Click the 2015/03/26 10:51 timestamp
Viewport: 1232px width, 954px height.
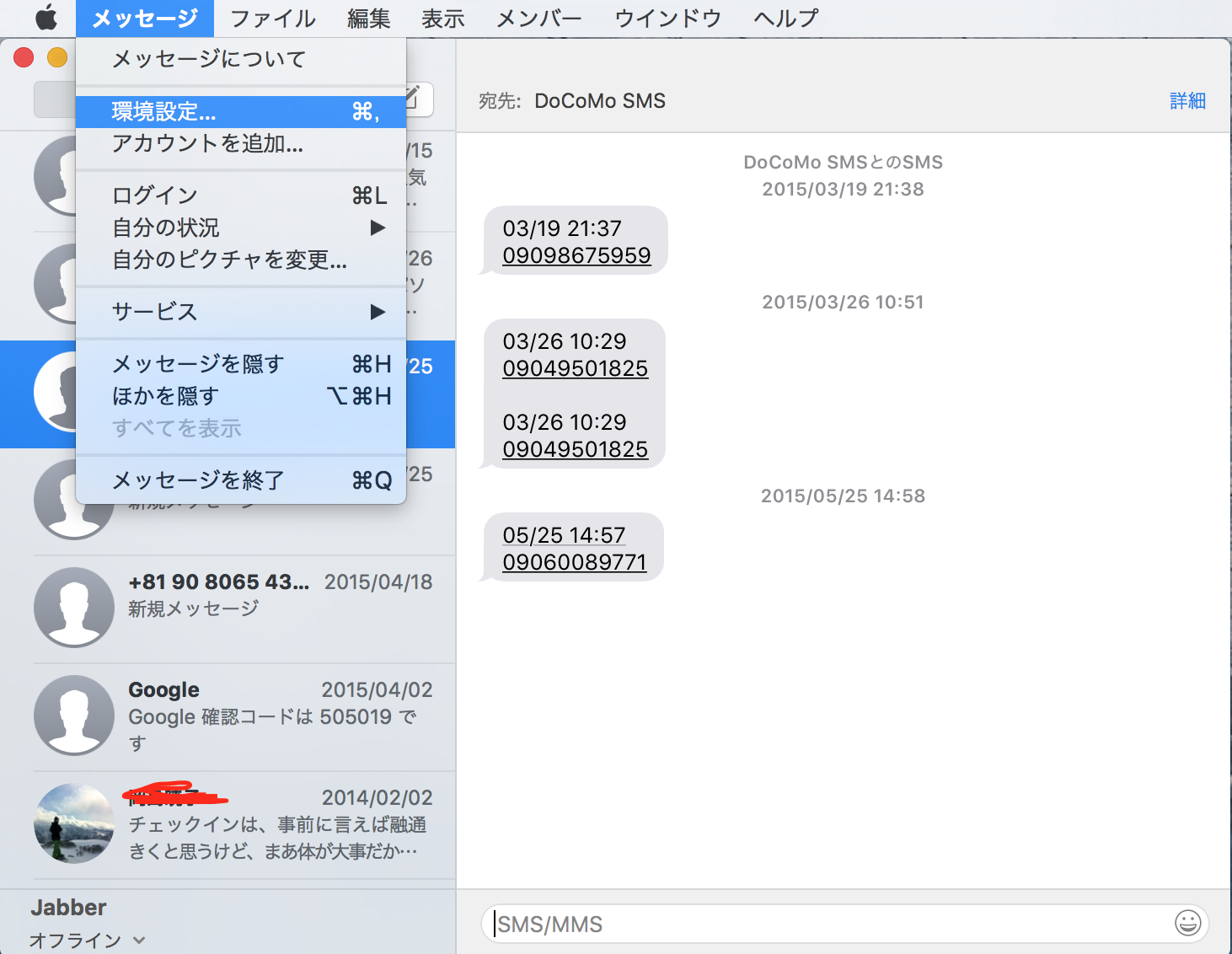click(843, 303)
